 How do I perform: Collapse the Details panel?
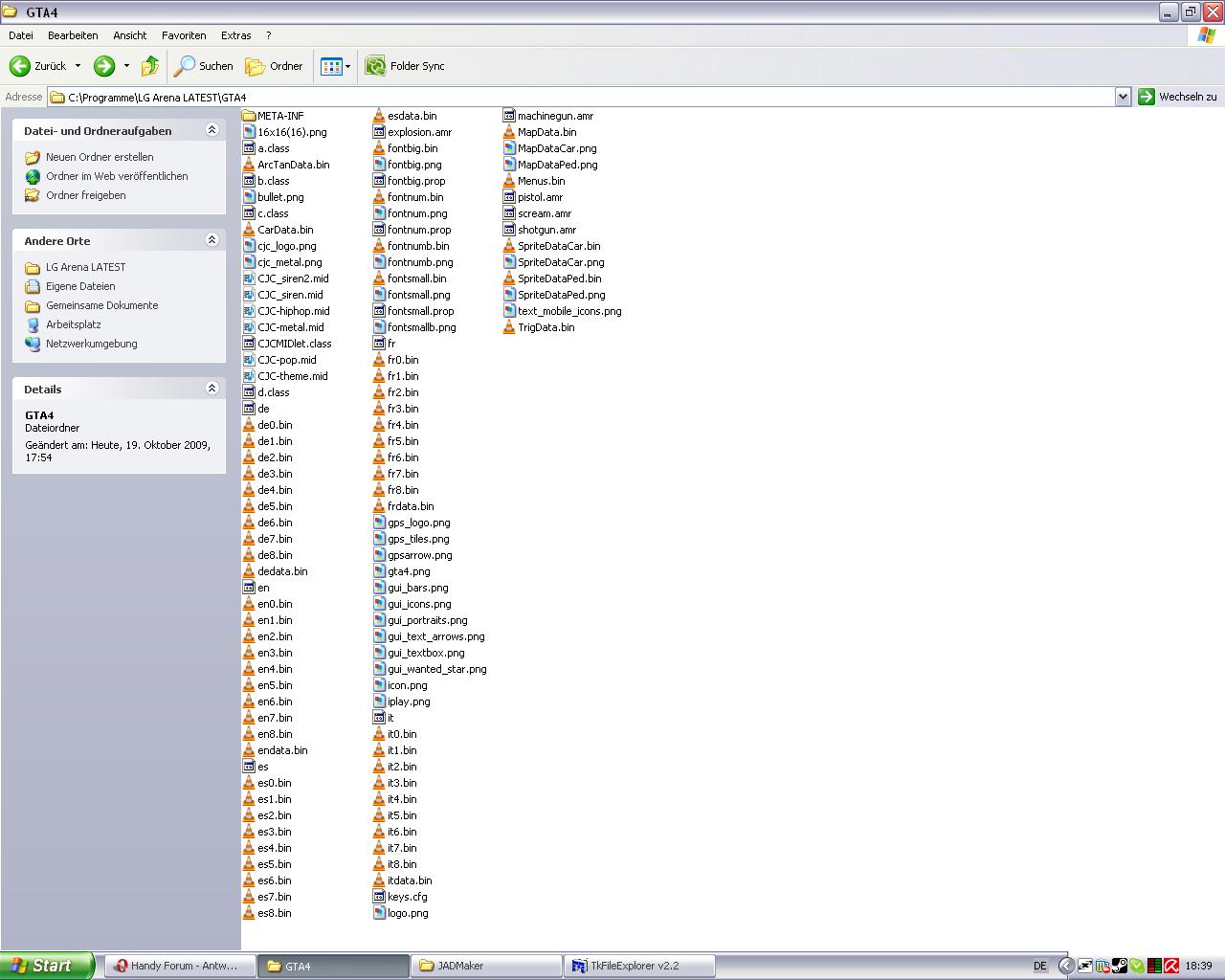pyautogui.click(x=212, y=389)
